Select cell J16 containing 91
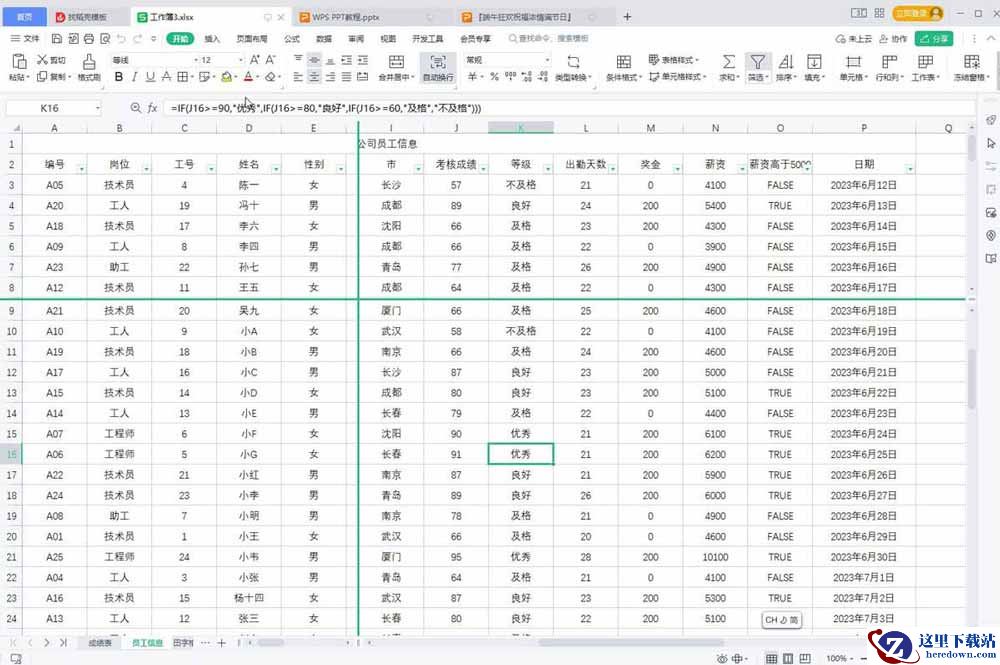The image size is (1000, 665). [x=456, y=455]
